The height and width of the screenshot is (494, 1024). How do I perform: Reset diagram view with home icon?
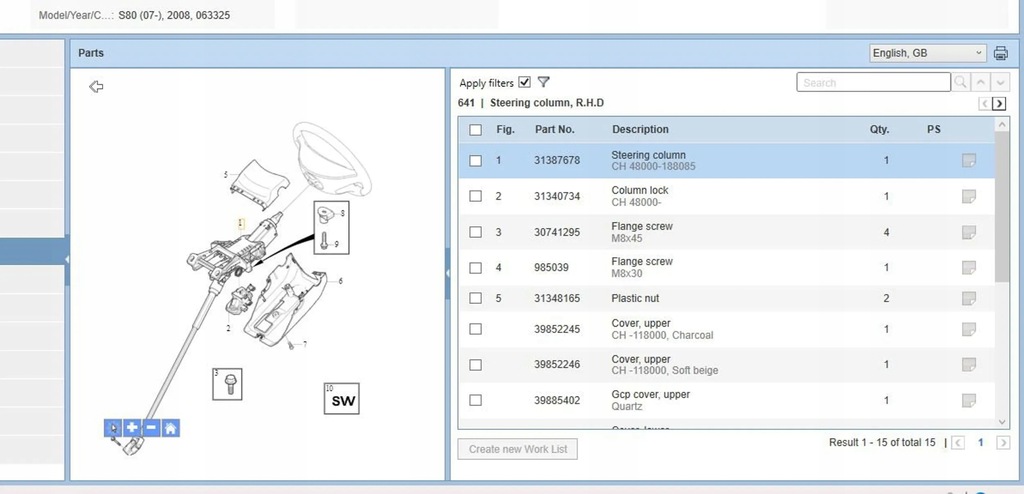(x=170, y=428)
